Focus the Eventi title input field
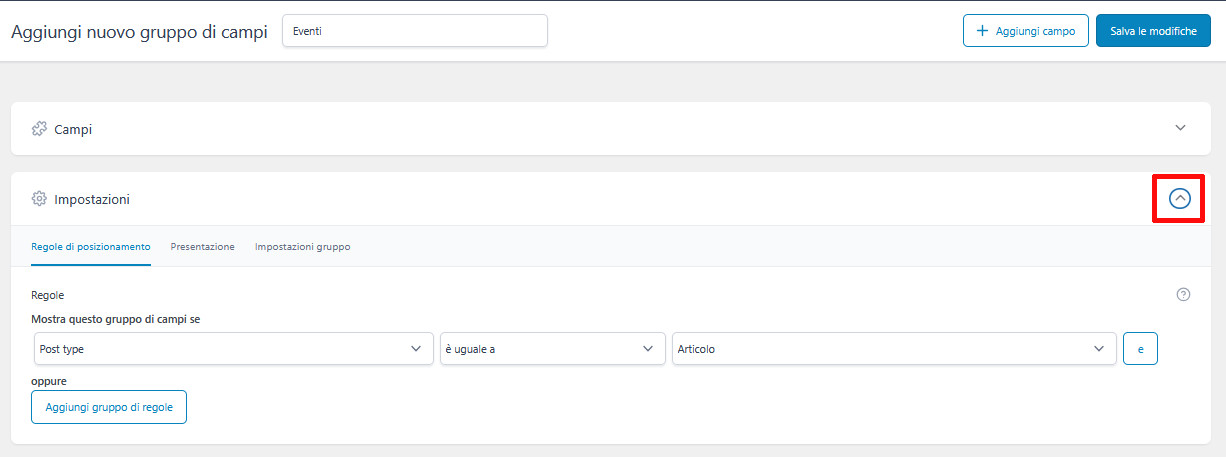The height and width of the screenshot is (457, 1226). click(x=415, y=31)
